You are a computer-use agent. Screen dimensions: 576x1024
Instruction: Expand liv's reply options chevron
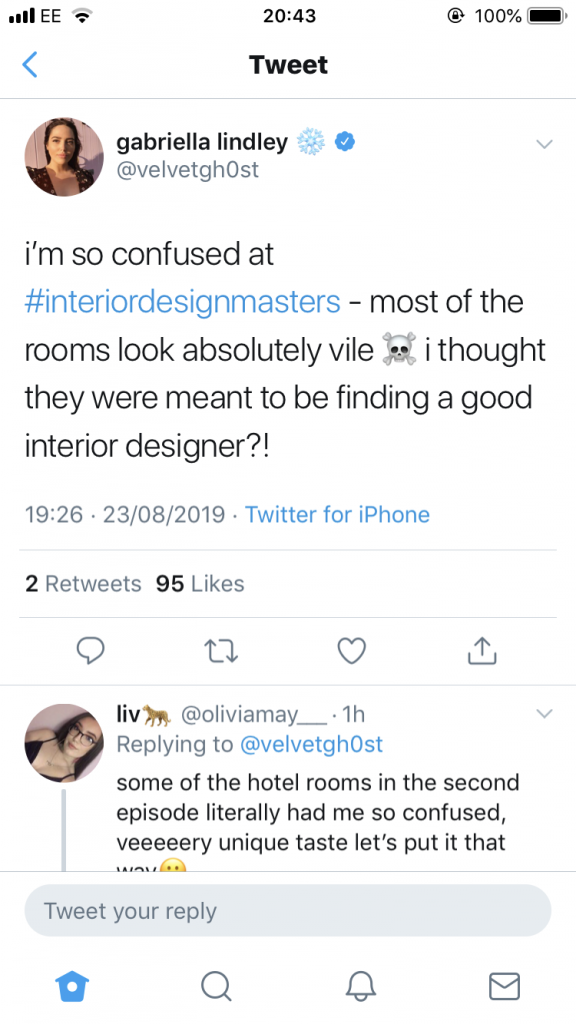coord(544,714)
